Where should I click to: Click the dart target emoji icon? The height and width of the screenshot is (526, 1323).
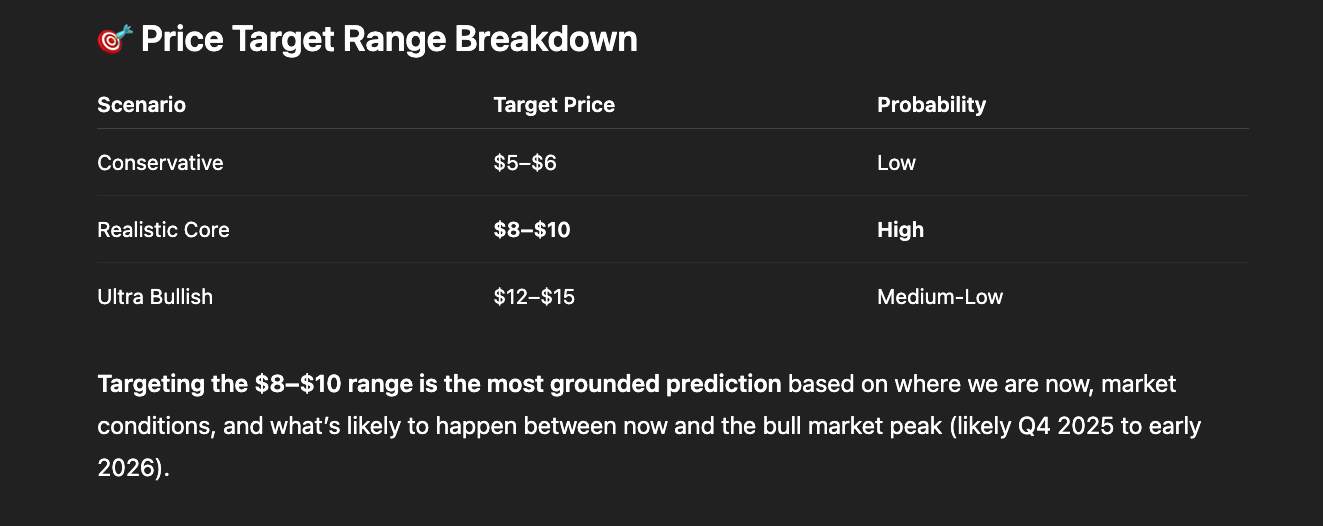pyautogui.click(x=114, y=39)
